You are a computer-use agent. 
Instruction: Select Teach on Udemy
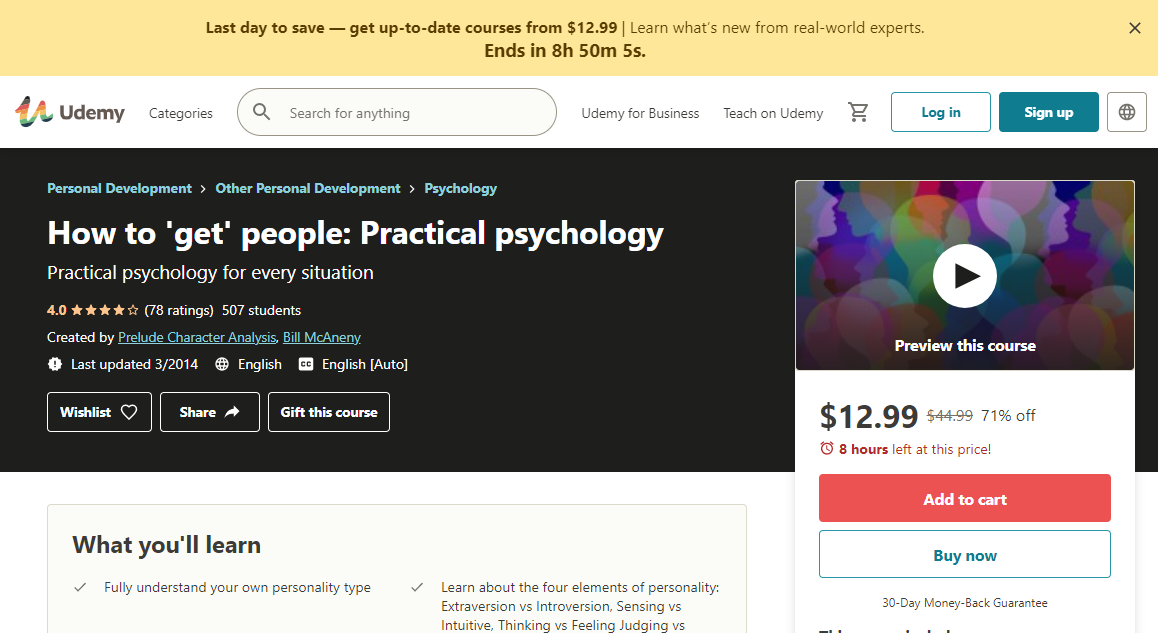(x=773, y=113)
